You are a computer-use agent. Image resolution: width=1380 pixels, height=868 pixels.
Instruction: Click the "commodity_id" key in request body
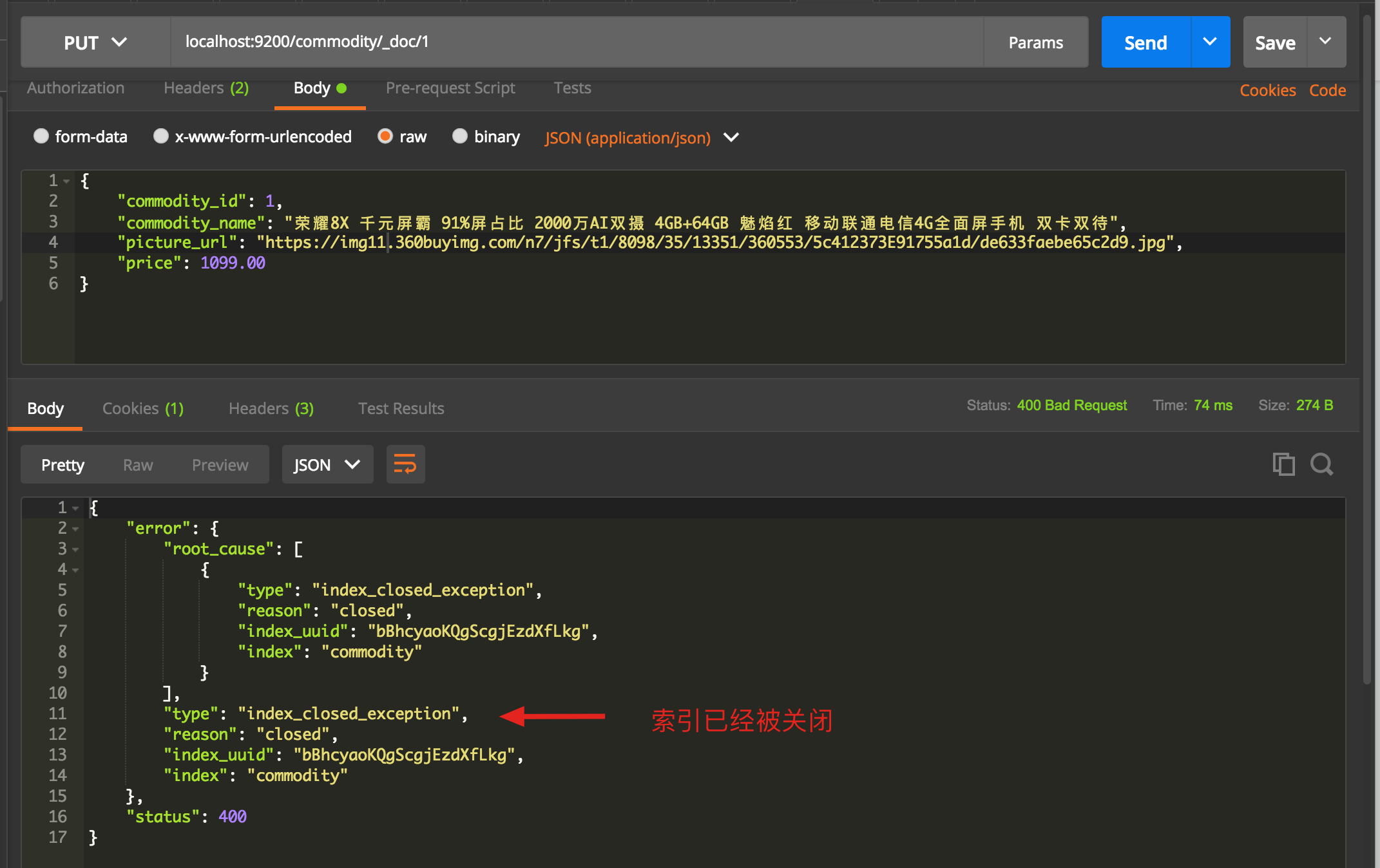(x=182, y=202)
